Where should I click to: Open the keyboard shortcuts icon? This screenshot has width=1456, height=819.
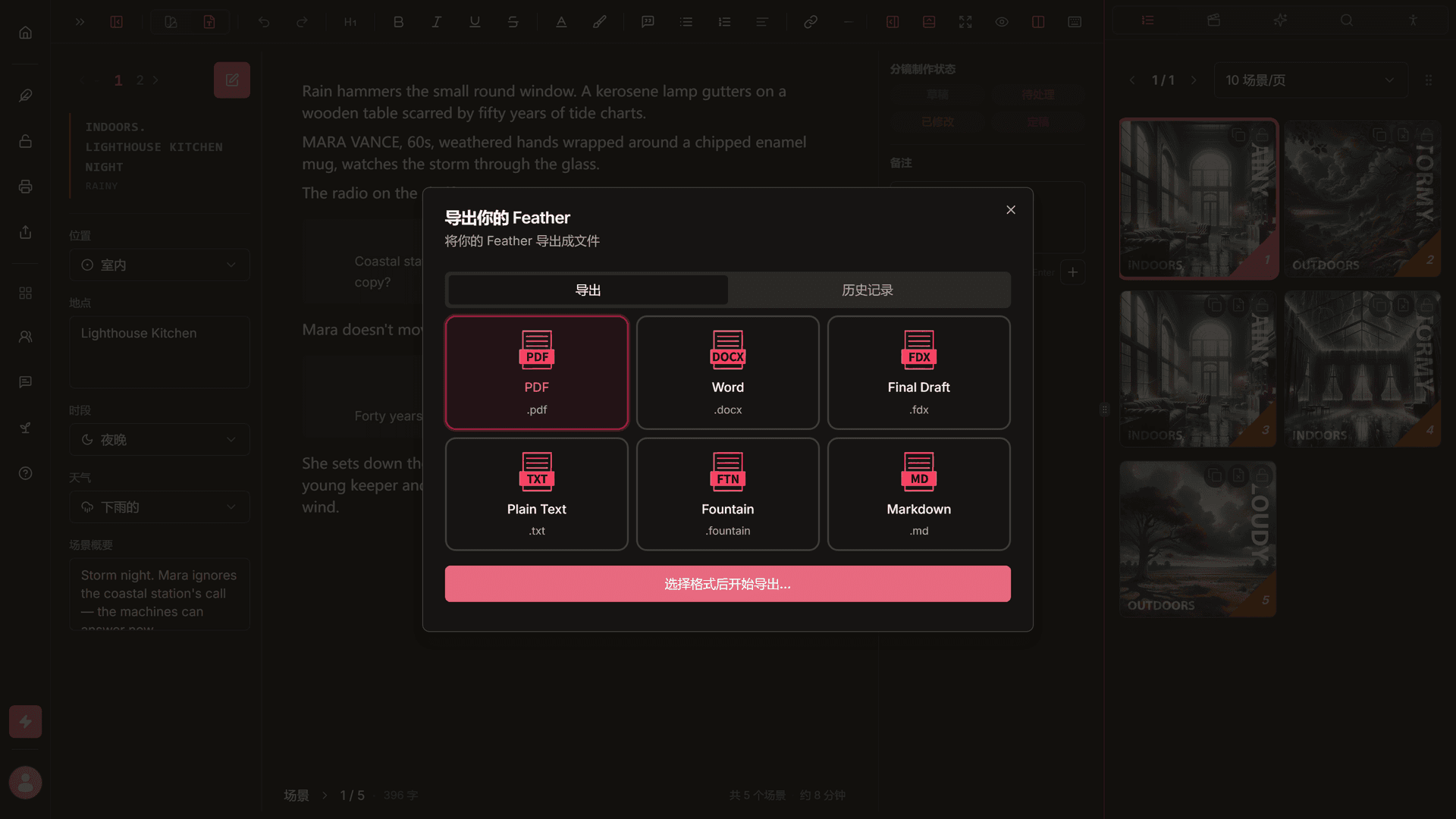click(x=1075, y=22)
